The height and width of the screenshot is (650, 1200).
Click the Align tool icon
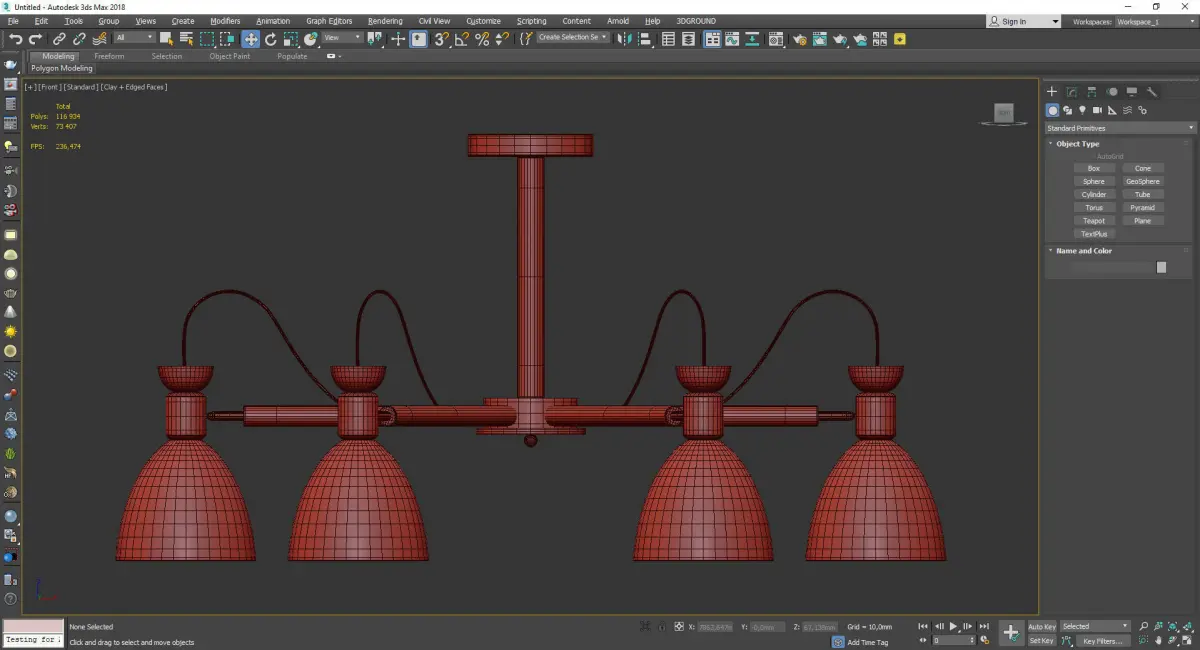[645, 39]
